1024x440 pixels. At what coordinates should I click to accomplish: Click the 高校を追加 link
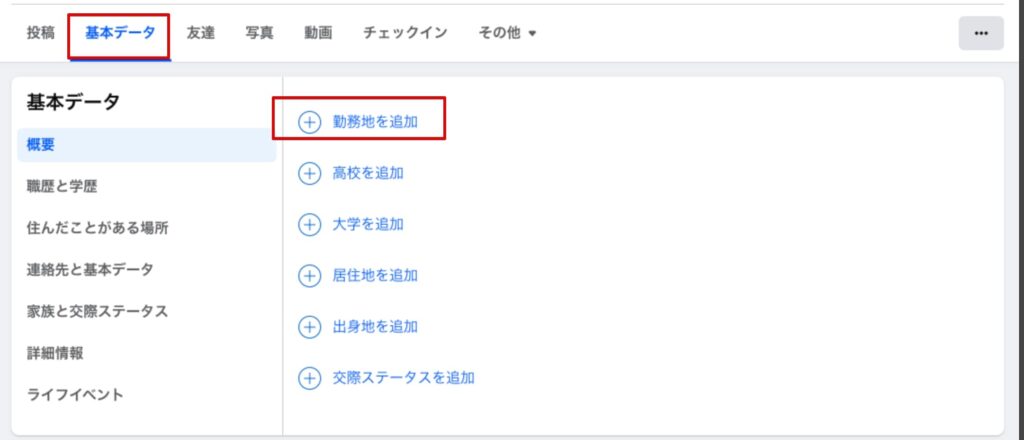pos(368,173)
